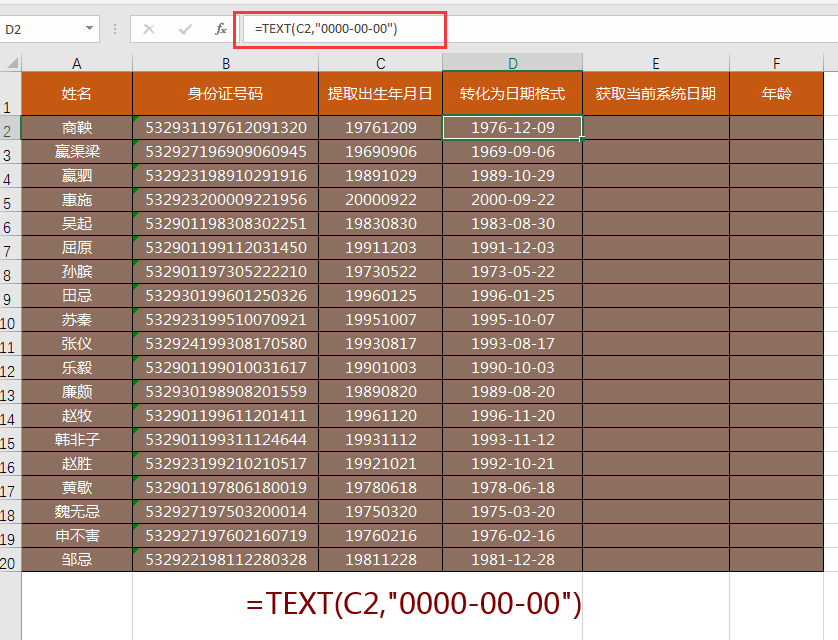Click ID cell 532901199112031450

pos(226,248)
